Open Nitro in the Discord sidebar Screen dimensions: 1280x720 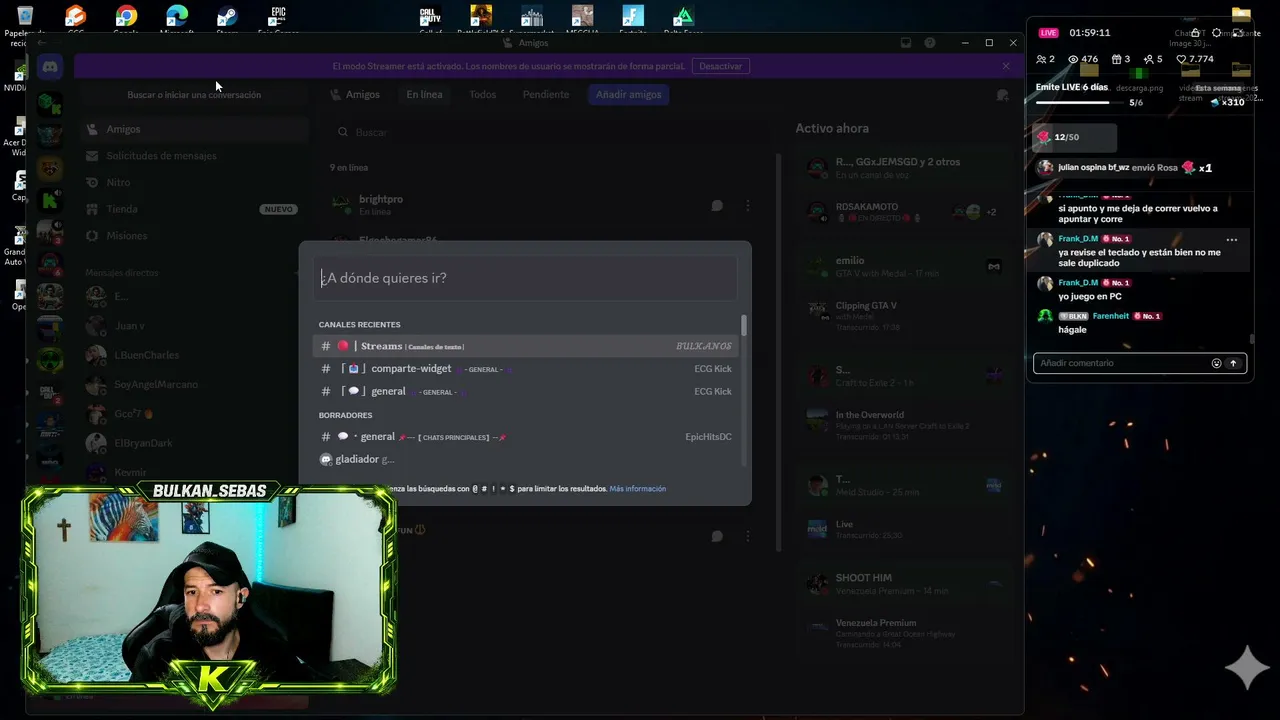tap(195, 183)
